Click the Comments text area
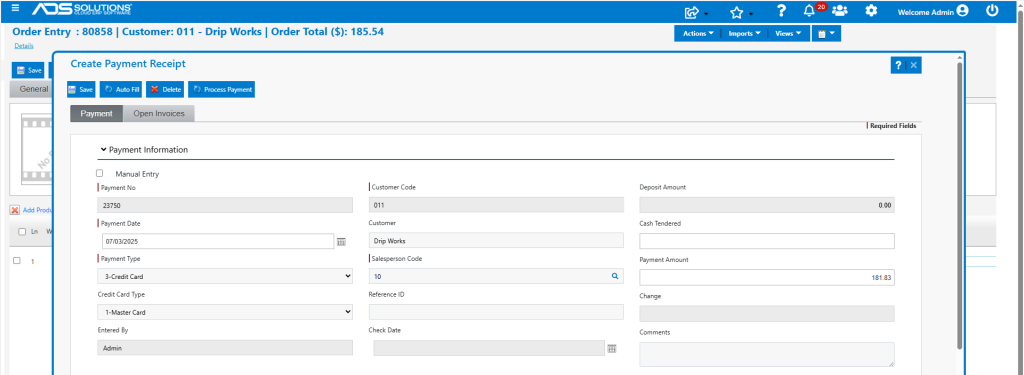 pos(767,354)
